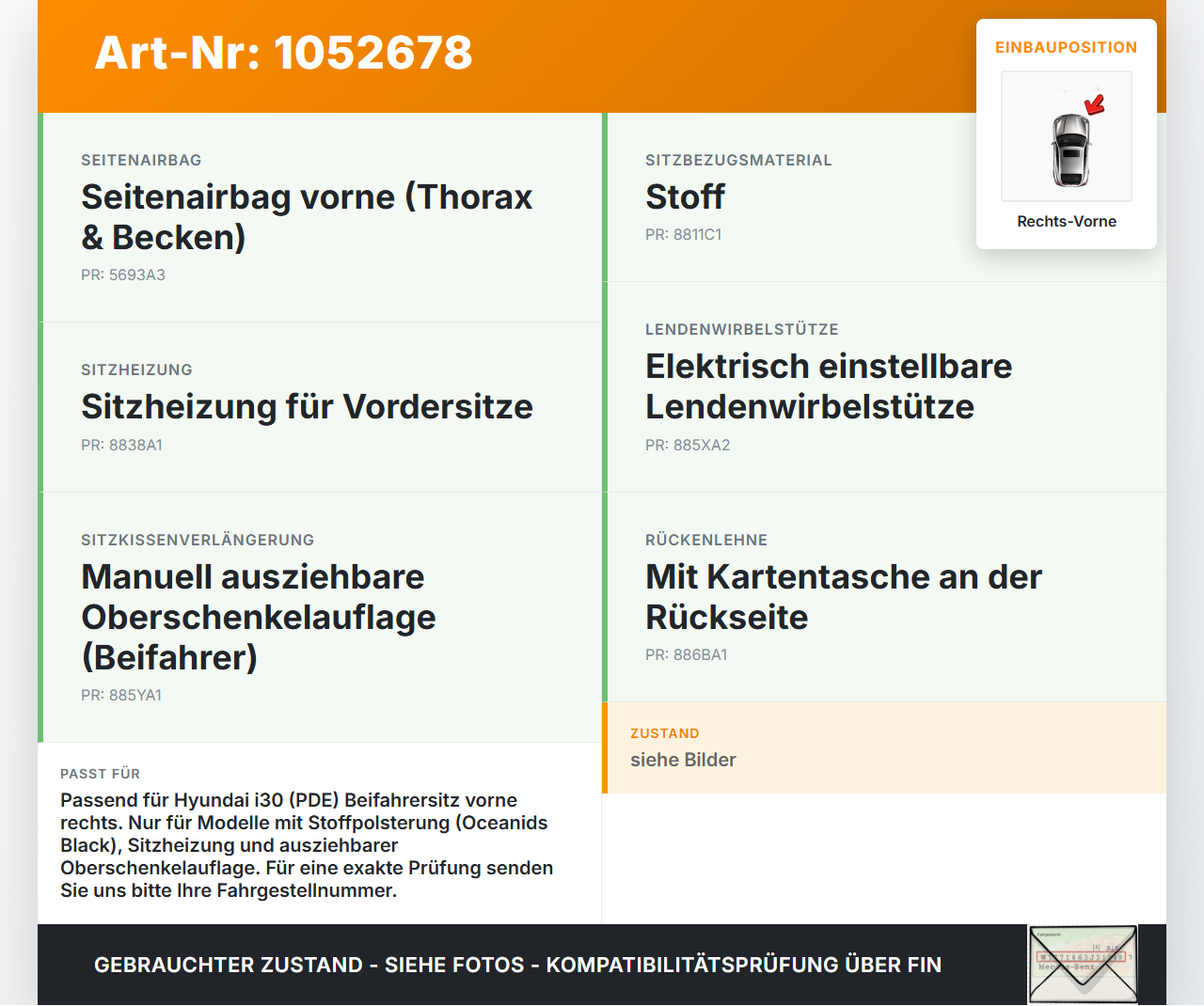This screenshot has height=1006, width=1204.
Task: Click the SITZBEZUGSMATERIAL label
Action: point(738,160)
